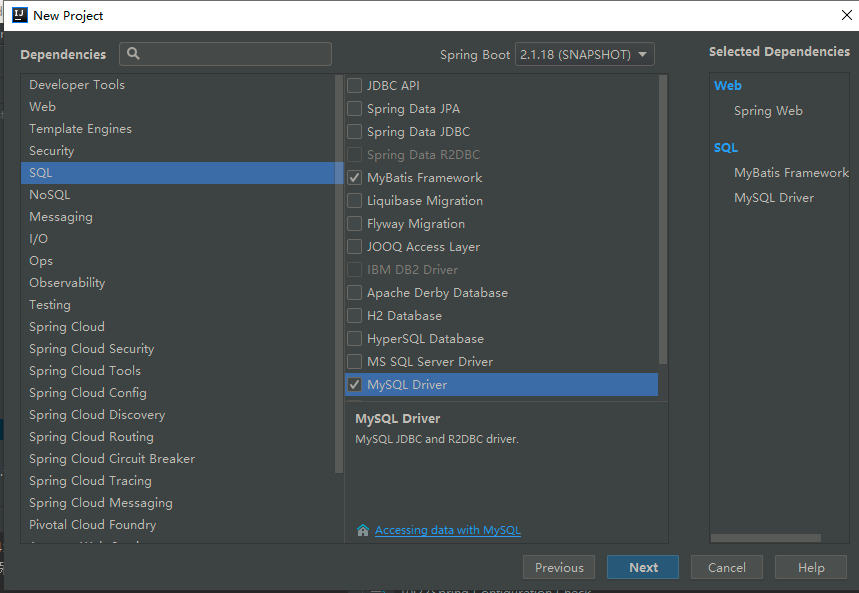Select MyBatis Framework in Selected Dependencies
The height and width of the screenshot is (593, 859).
point(791,173)
